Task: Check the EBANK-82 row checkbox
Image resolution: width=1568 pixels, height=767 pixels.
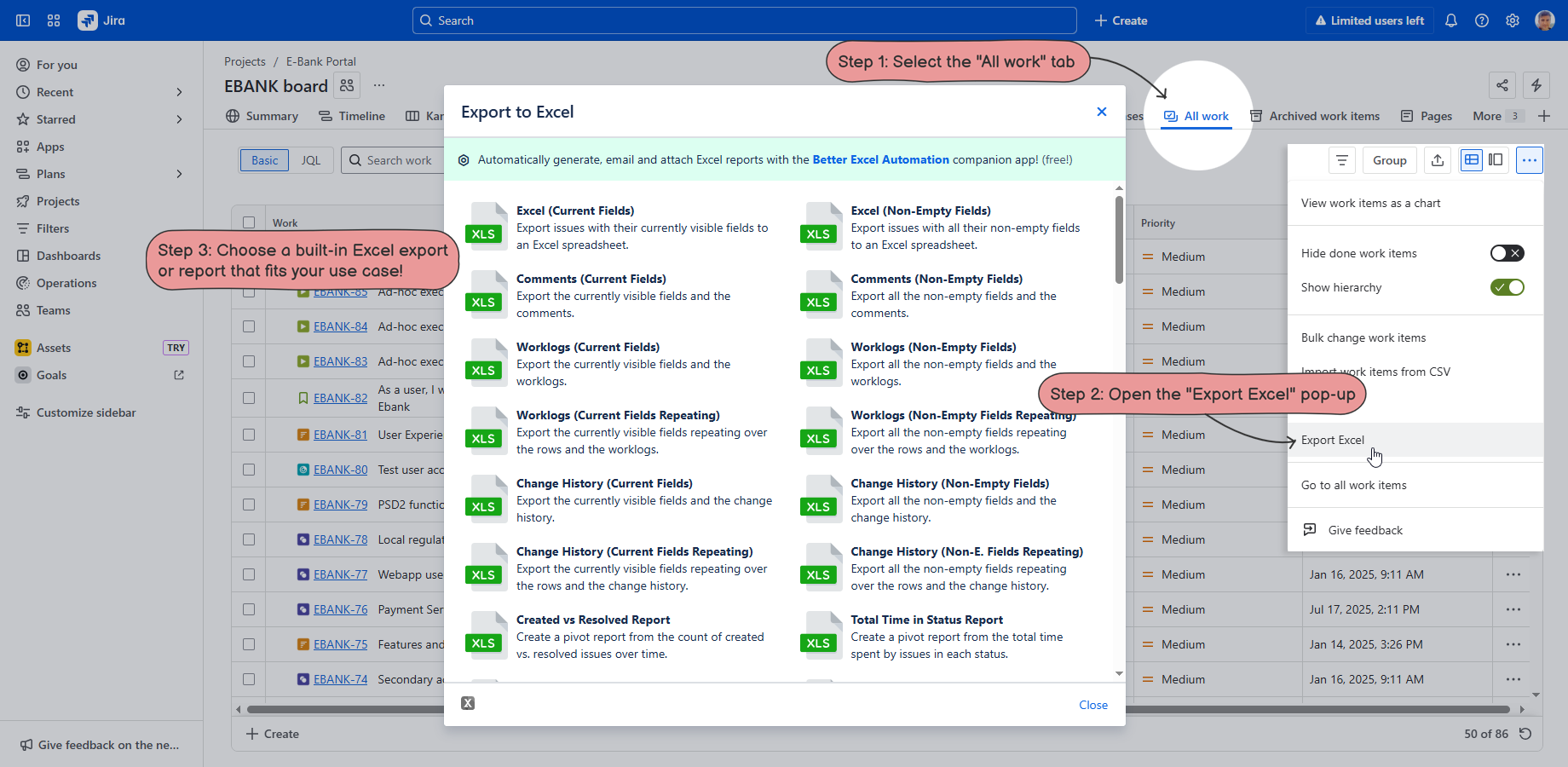Action: pyautogui.click(x=249, y=398)
